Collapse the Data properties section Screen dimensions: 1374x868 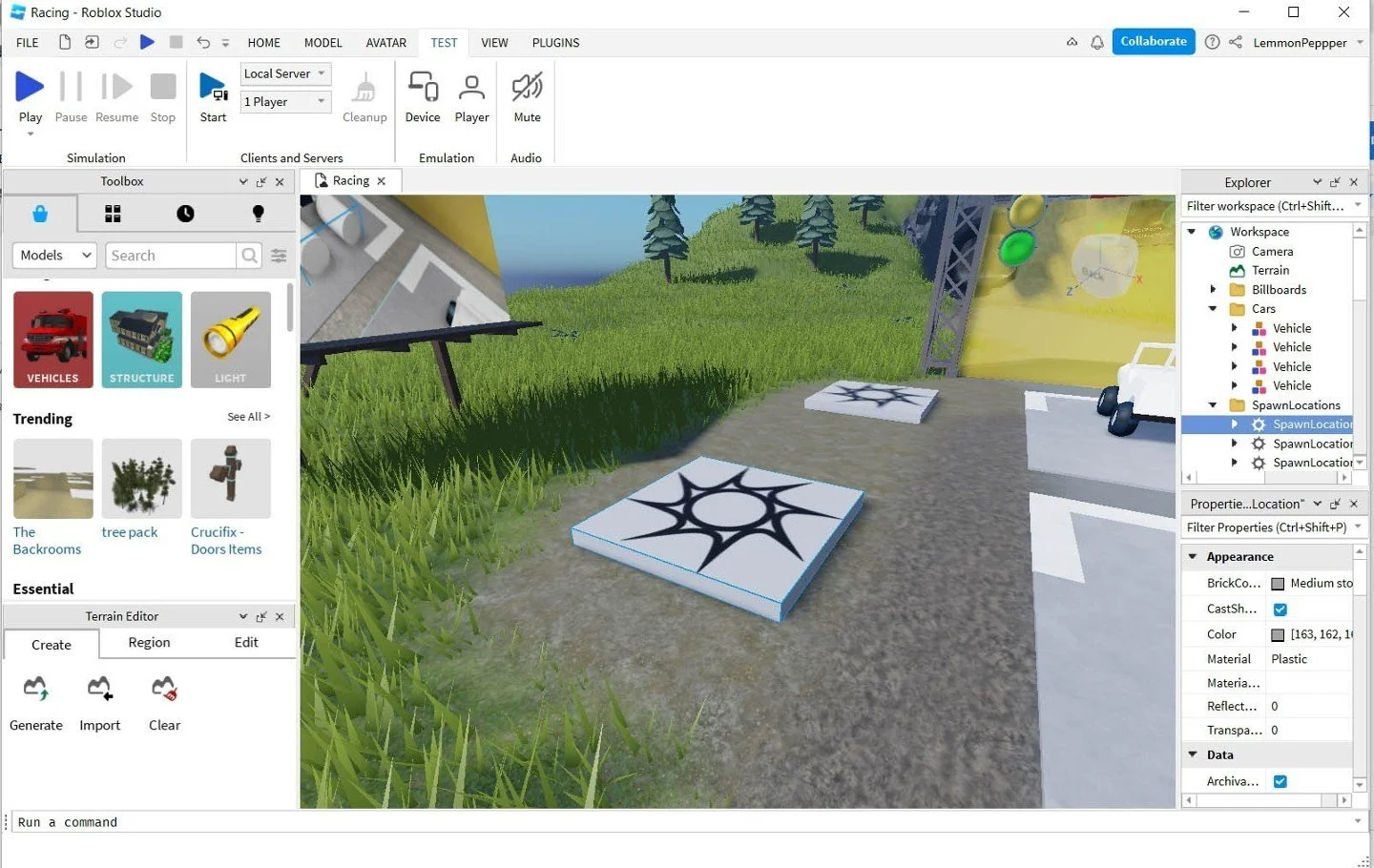1193,755
